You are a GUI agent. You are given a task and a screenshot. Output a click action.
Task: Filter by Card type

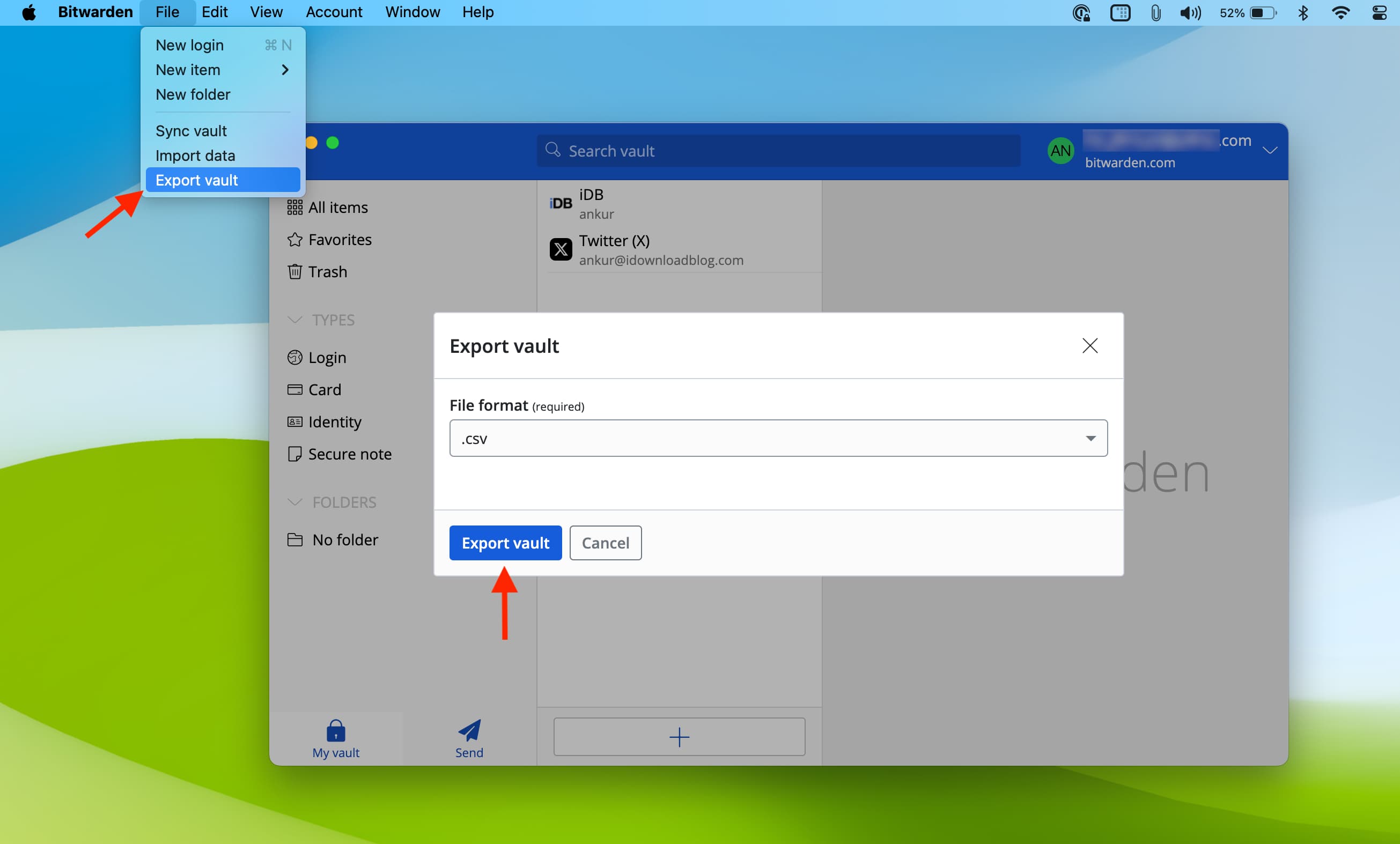pyautogui.click(x=324, y=390)
